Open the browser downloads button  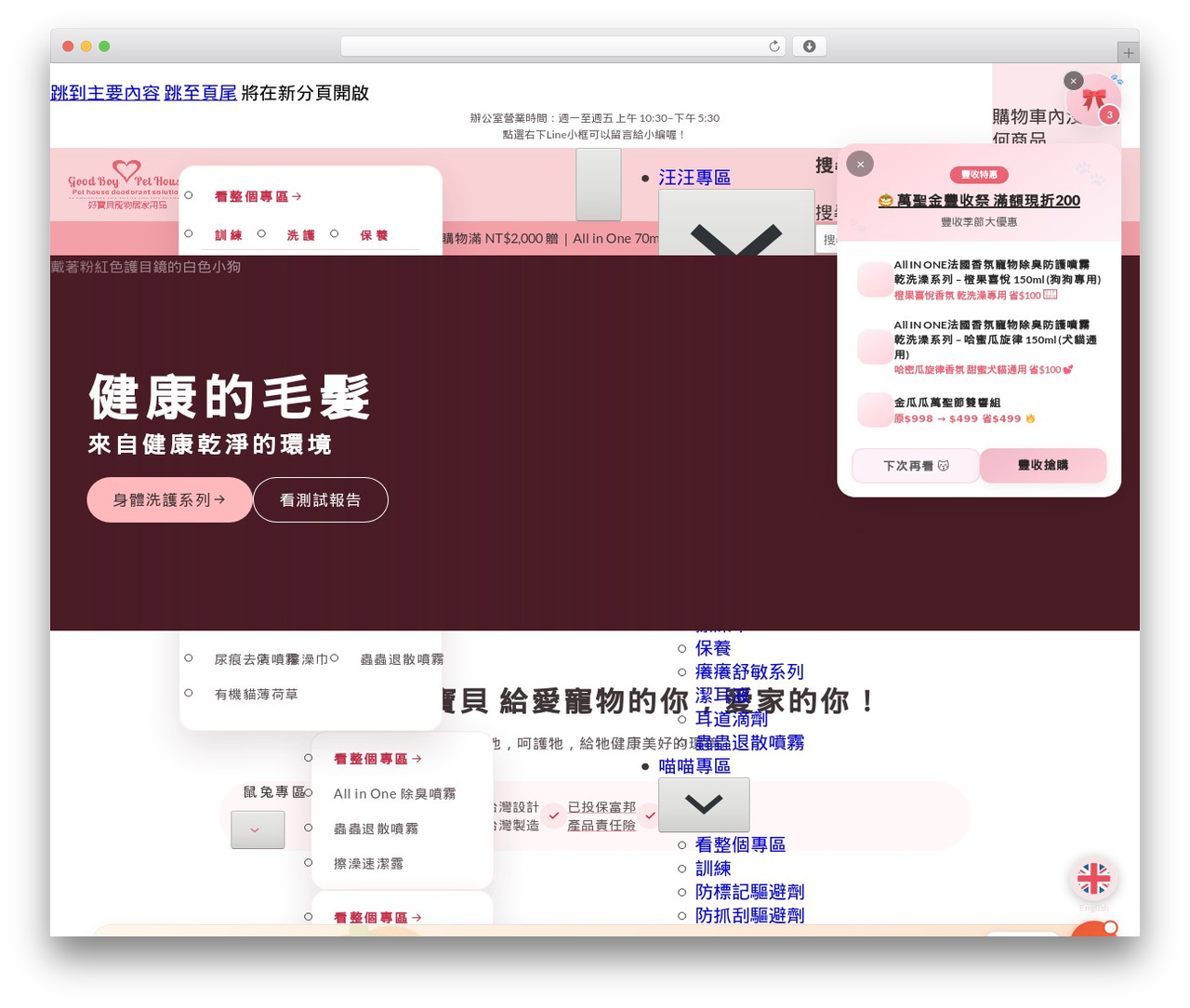point(809,46)
